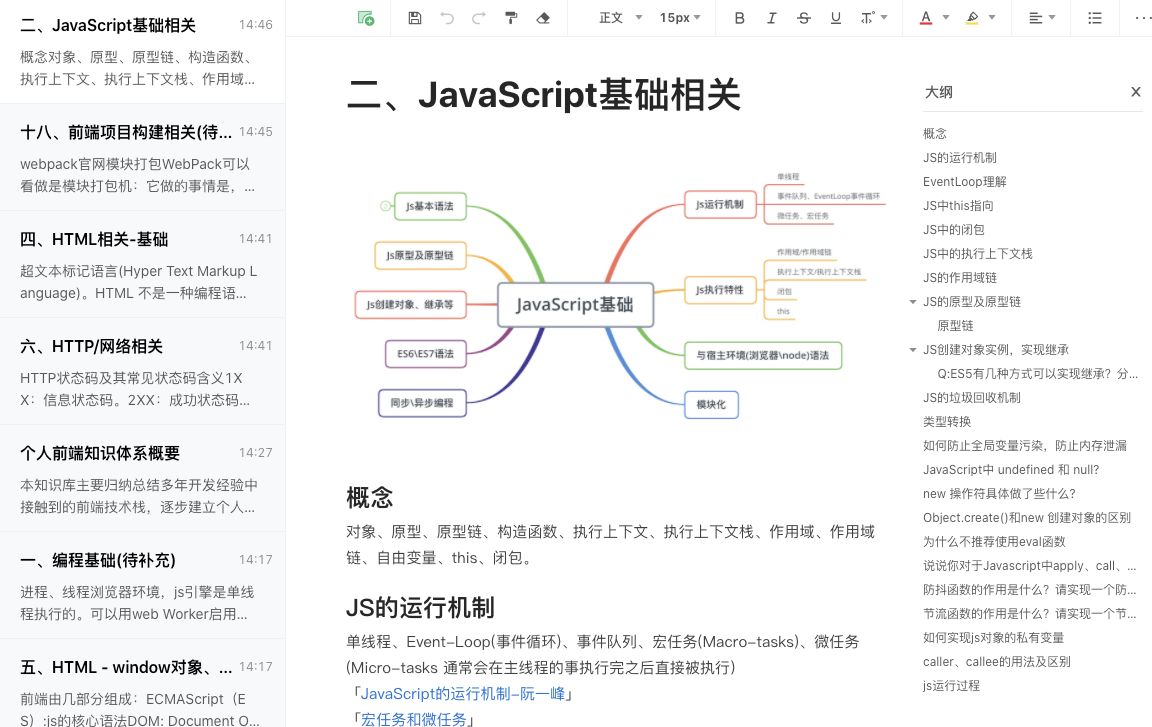Redo the last undone edit
1152x727 pixels.
(479, 18)
